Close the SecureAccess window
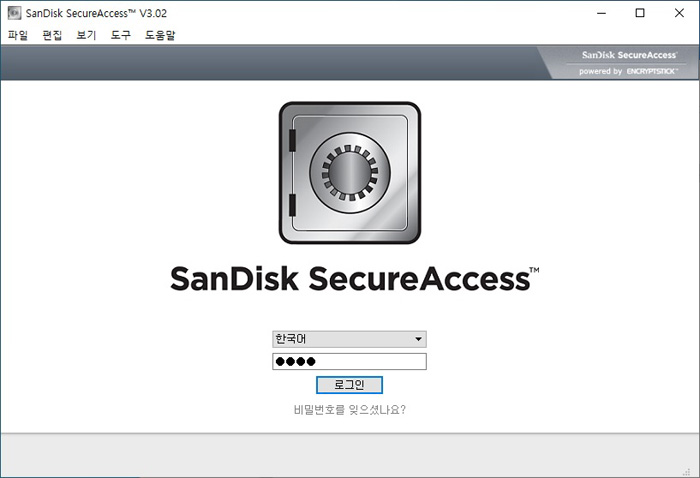Viewport: 700px width, 478px height. click(x=679, y=13)
